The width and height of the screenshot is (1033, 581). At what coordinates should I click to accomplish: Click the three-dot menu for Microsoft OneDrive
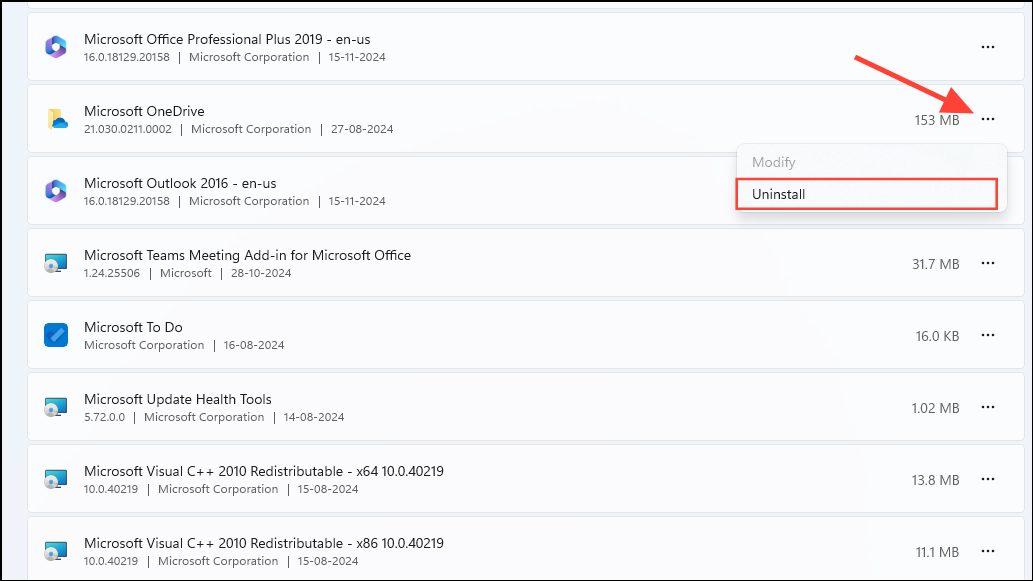click(988, 119)
